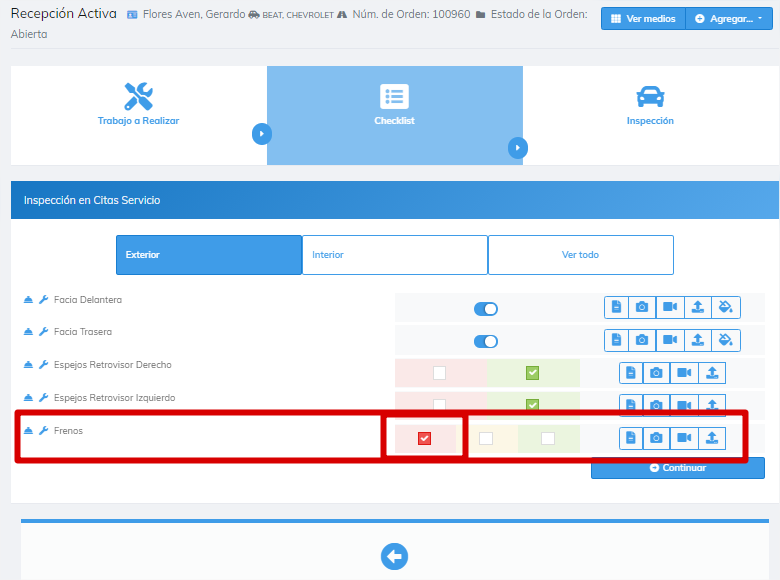Open camera for Frenos row
The height and width of the screenshot is (580, 780).
[656, 437]
